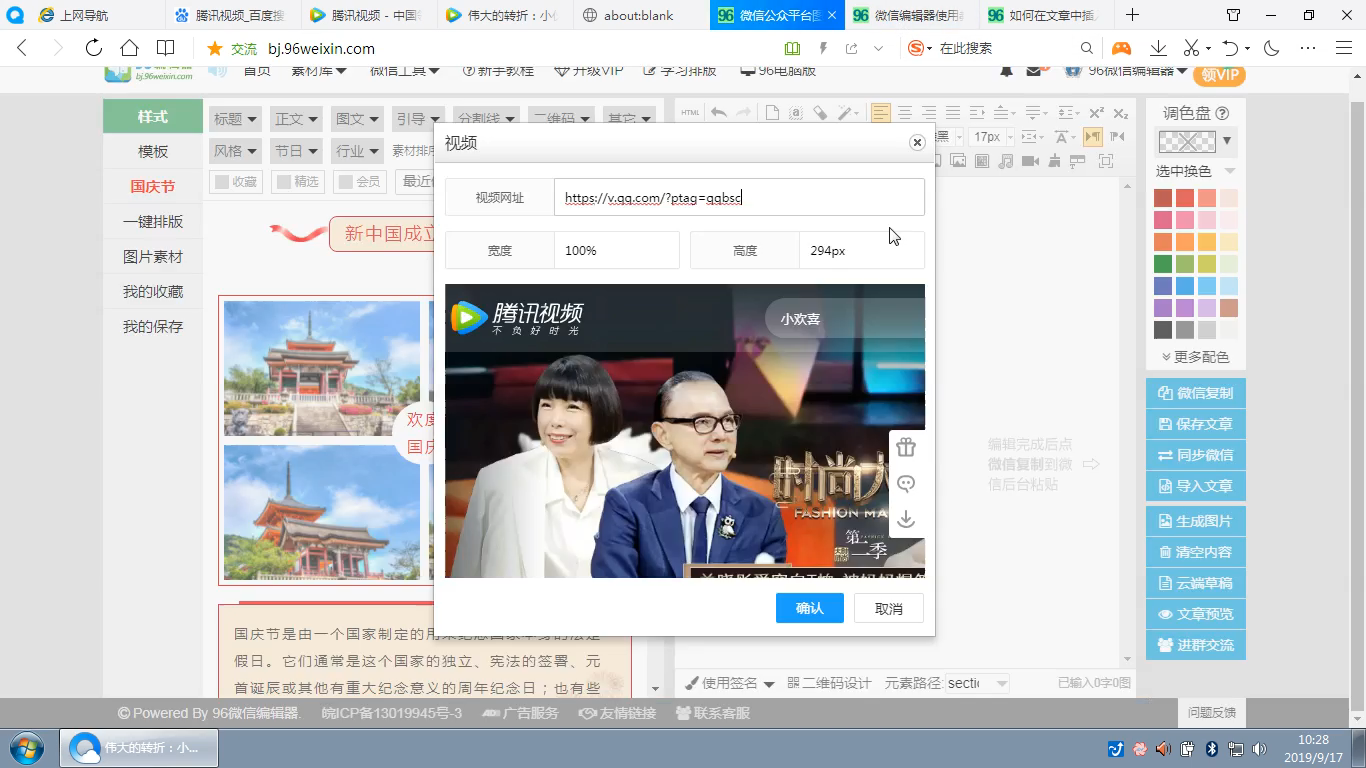Viewport: 1366px width, 768px height.
Task: Pick the bright blue color swatch
Action: (x=1185, y=286)
